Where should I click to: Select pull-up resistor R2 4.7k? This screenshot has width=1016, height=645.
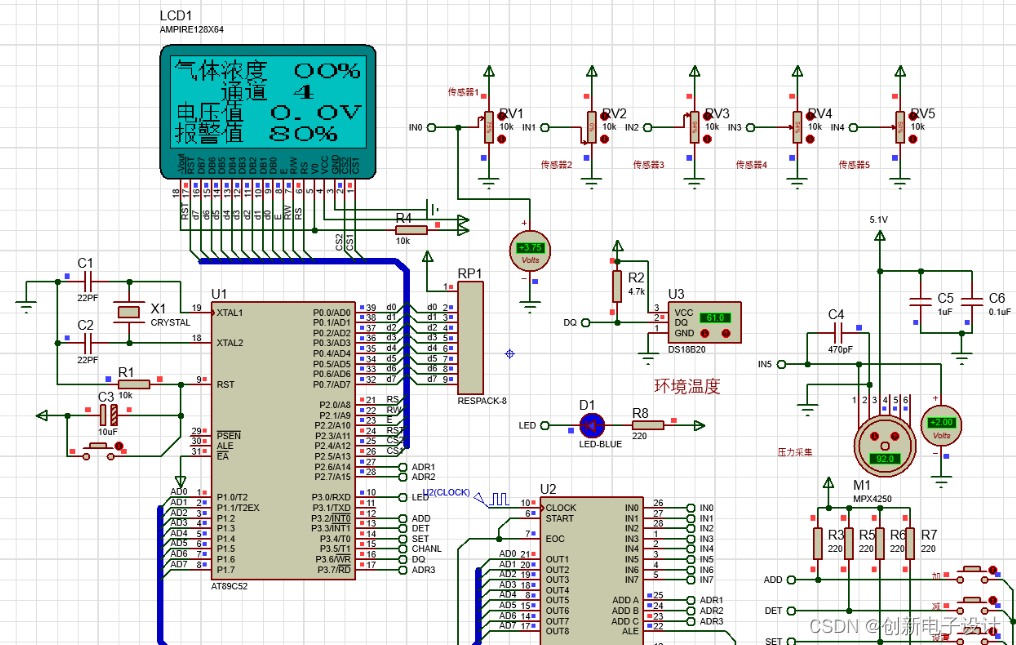point(617,287)
